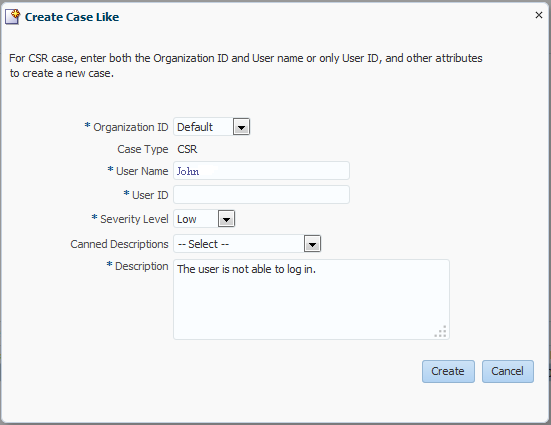The image size is (551, 425).
Task: Click the Severity Level label
Action: pyautogui.click(x=134, y=219)
